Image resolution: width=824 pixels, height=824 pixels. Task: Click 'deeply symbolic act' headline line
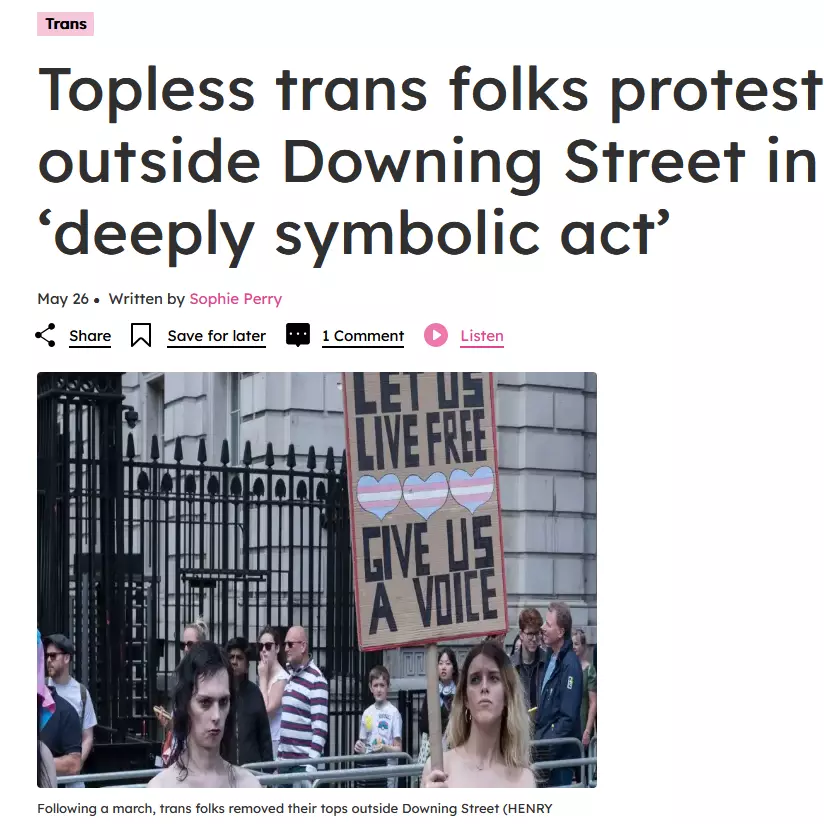(x=355, y=235)
